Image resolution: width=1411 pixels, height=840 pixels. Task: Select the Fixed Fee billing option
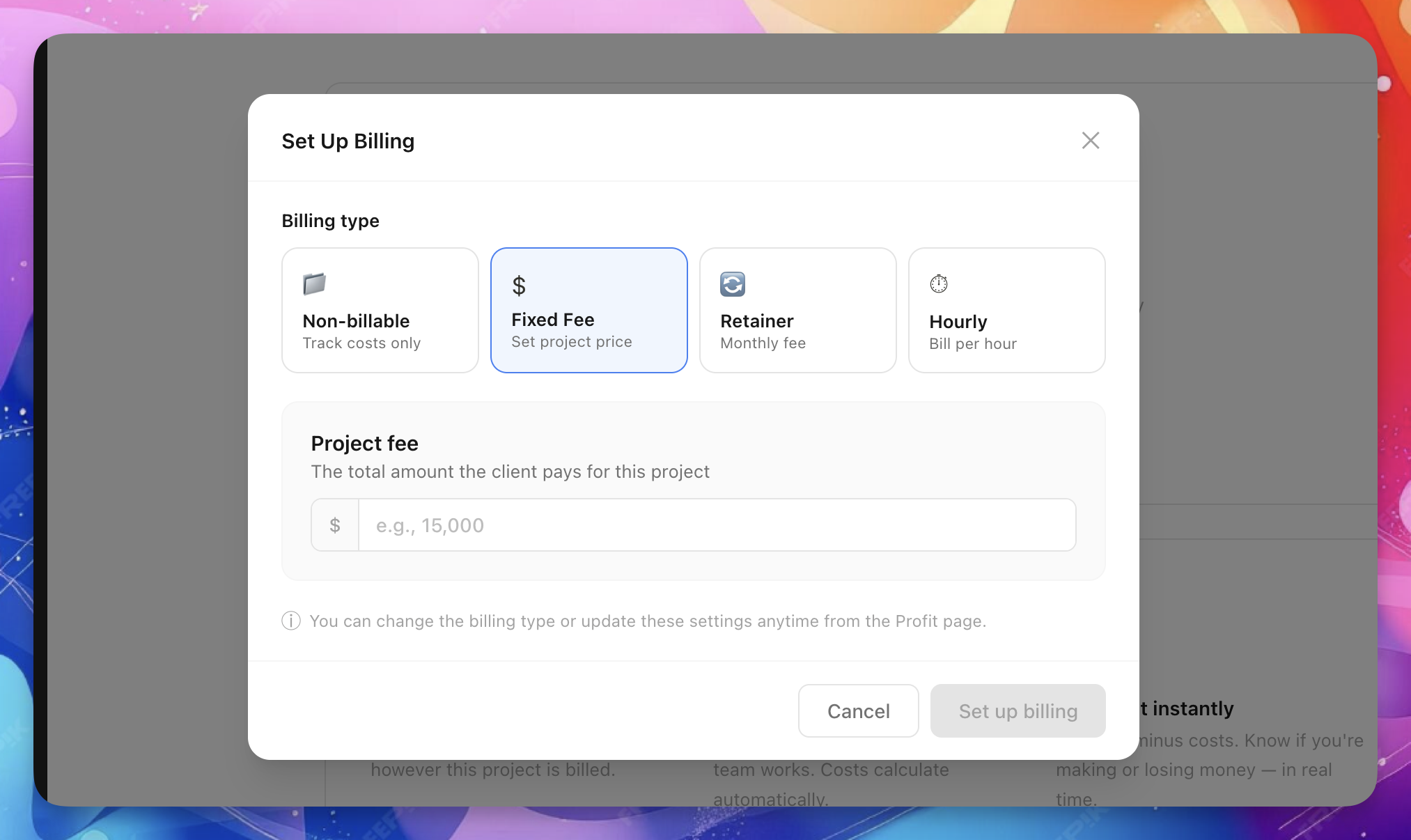pyautogui.click(x=589, y=311)
